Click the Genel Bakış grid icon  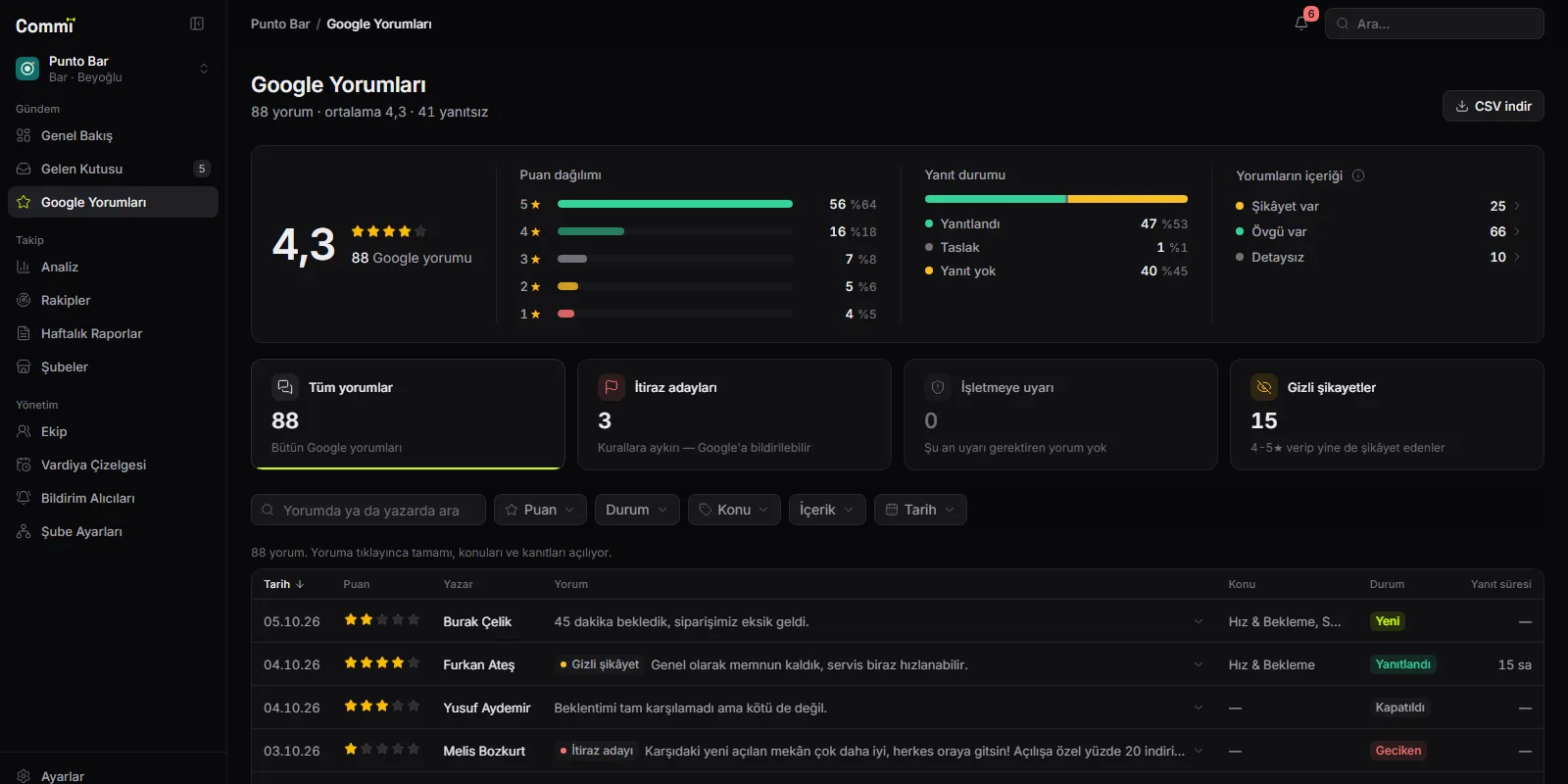pos(24,135)
